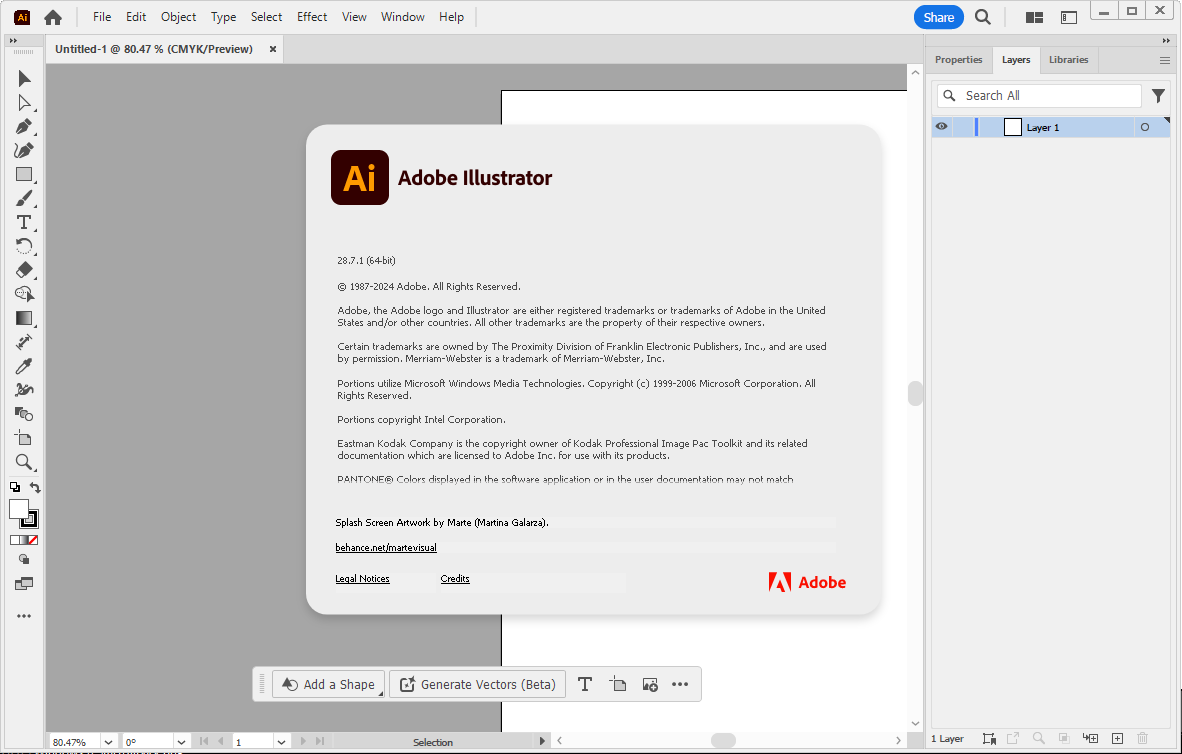Toggle Draw mode icon in left toolbar
This screenshot has height=754, width=1182.
(24, 559)
